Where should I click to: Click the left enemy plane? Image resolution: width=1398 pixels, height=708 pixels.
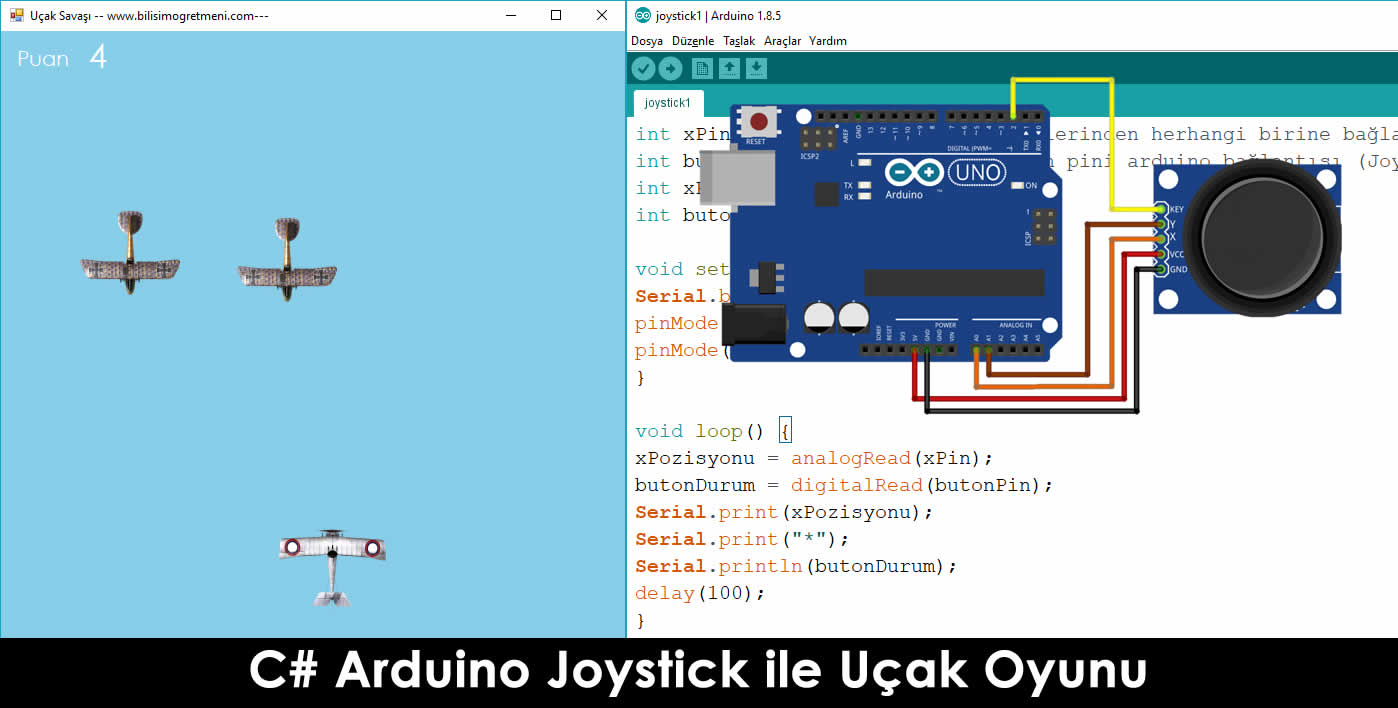tap(130, 254)
